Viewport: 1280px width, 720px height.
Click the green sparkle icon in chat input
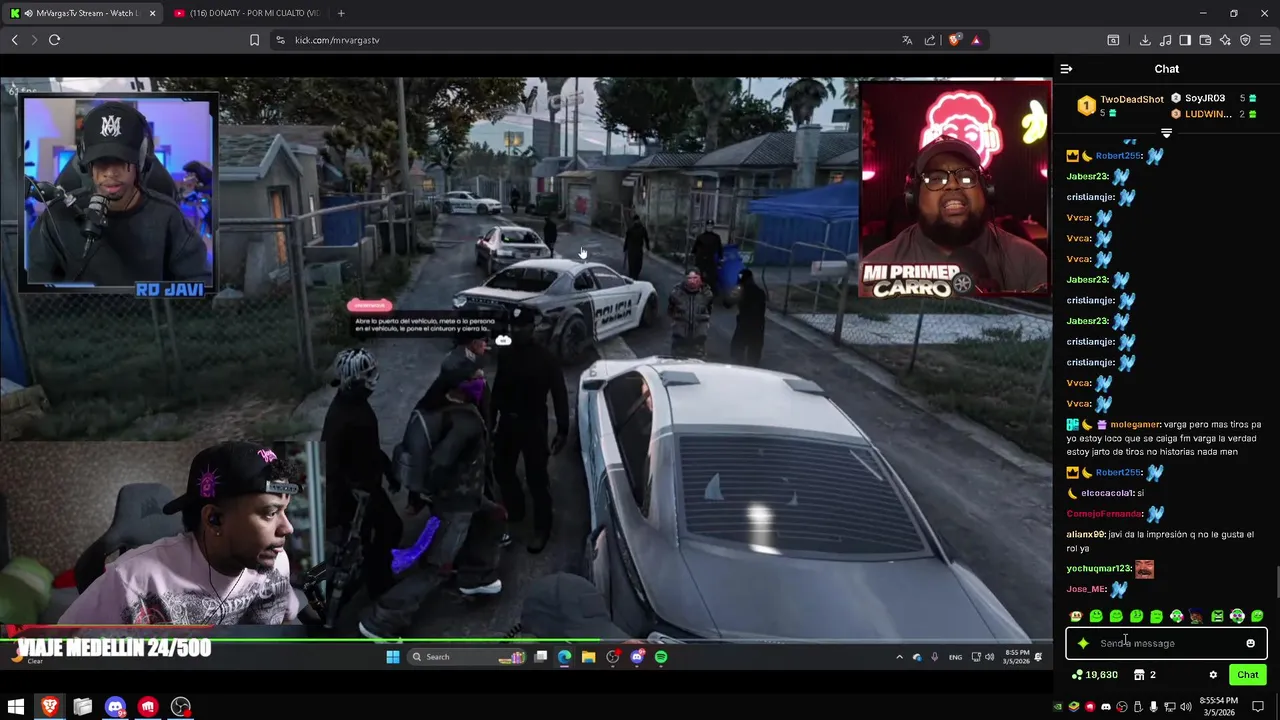tap(1083, 643)
